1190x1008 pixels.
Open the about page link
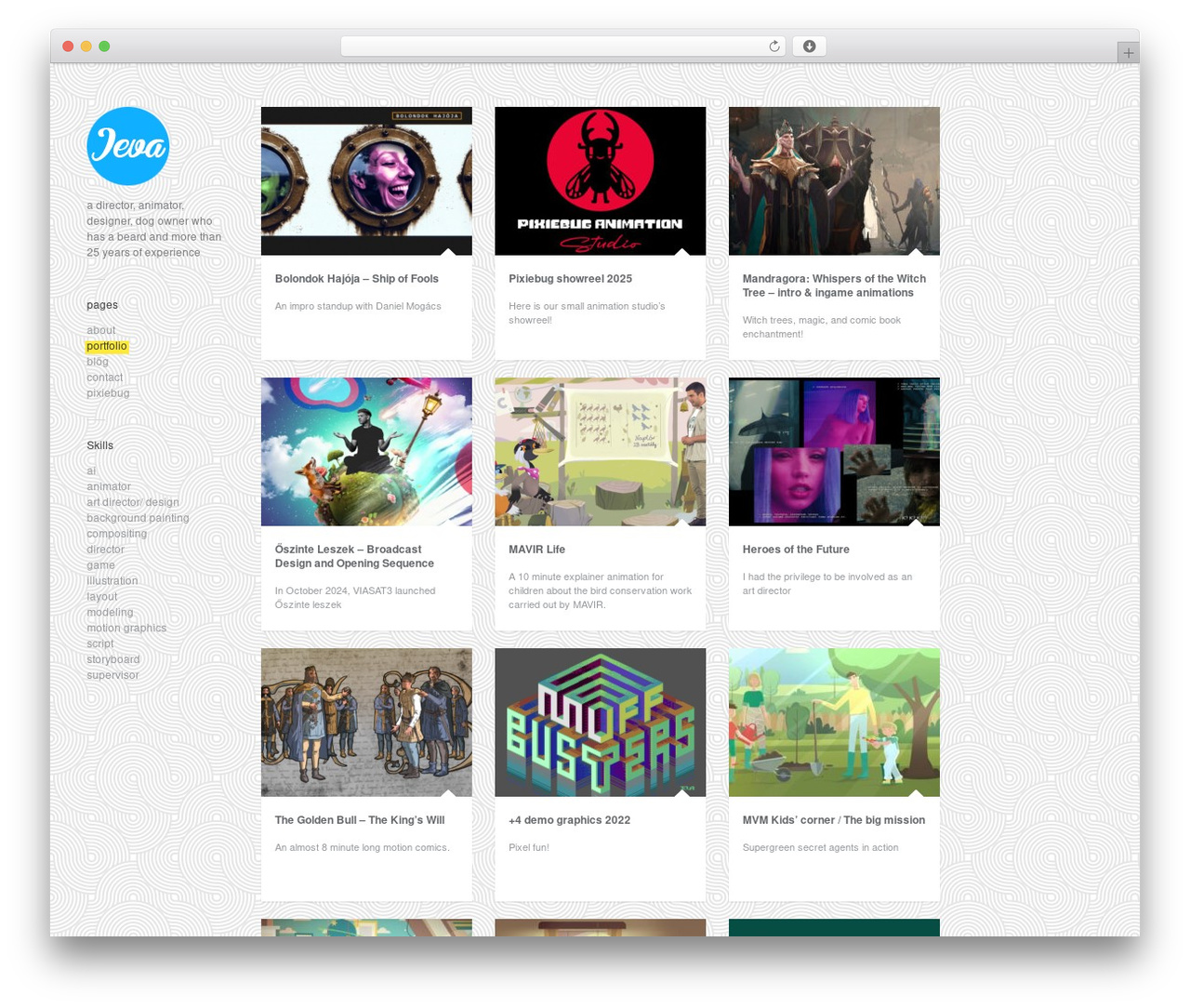101,330
